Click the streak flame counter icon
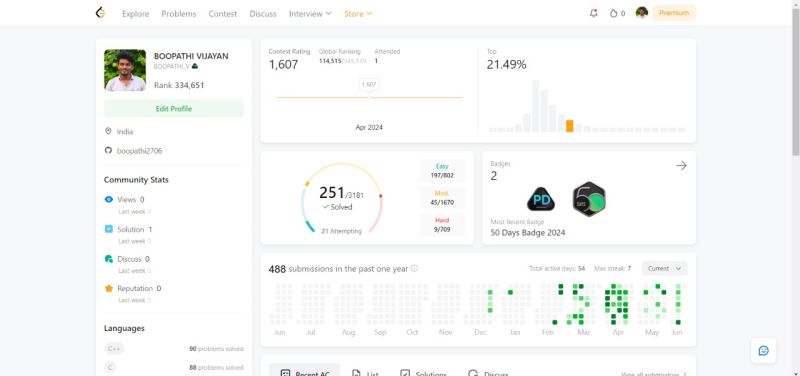This screenshot has height=376, width=800. 613,13
